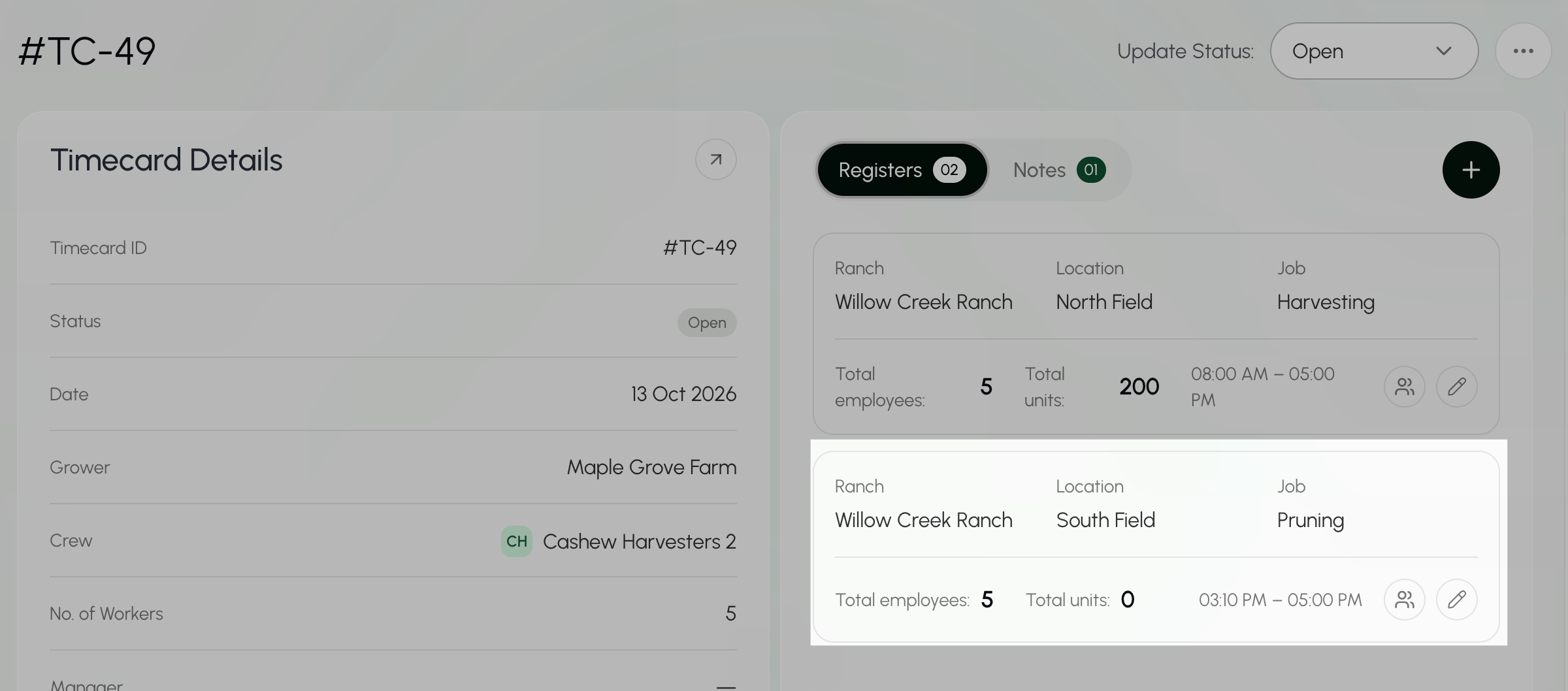Viewport: 1568px width, 691px height.
Task: Click the Timecard ID value #TC-49
Action: click(700, 248)
